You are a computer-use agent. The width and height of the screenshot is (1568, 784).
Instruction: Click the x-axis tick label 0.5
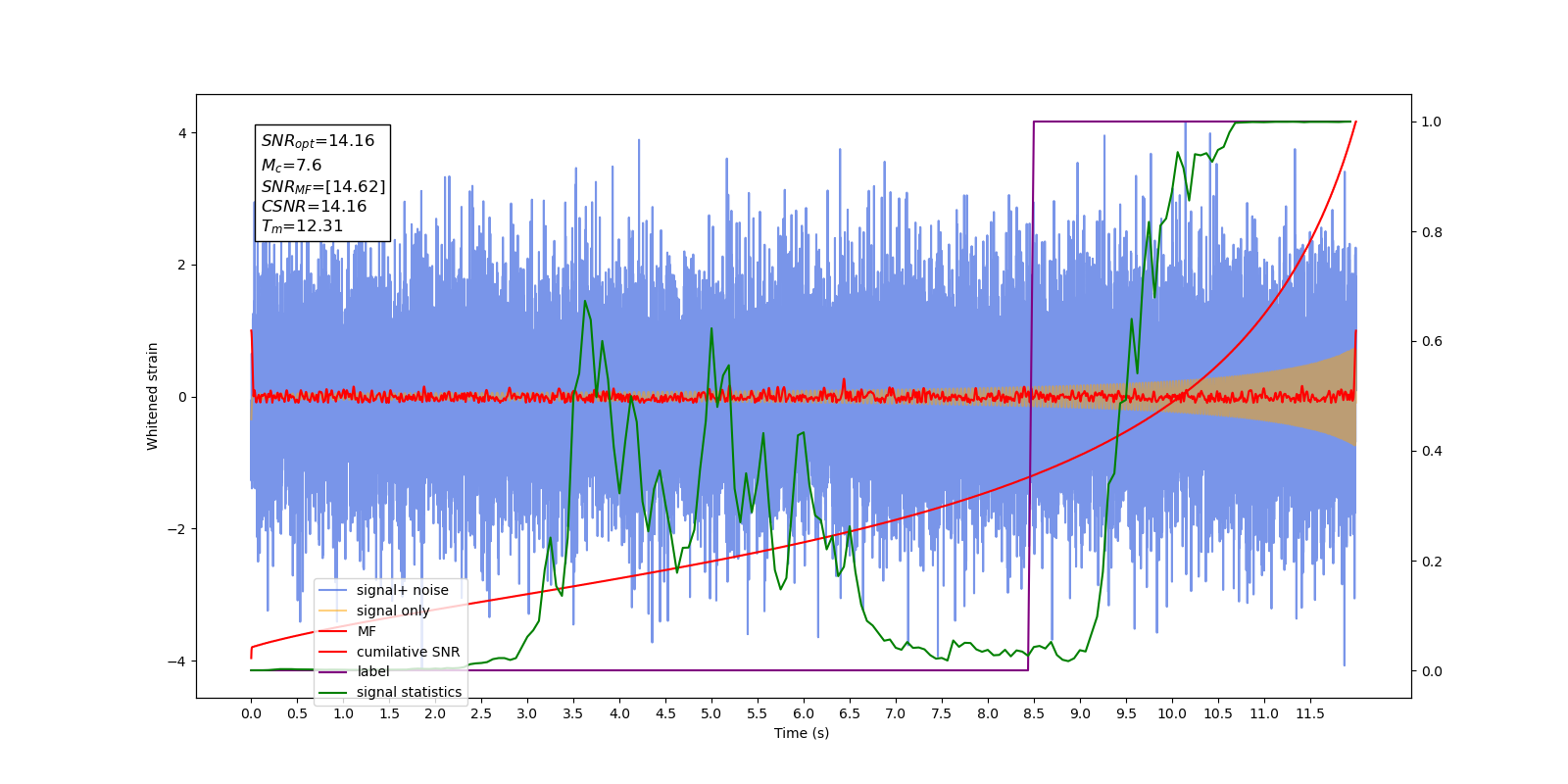[x=297, y=713]
